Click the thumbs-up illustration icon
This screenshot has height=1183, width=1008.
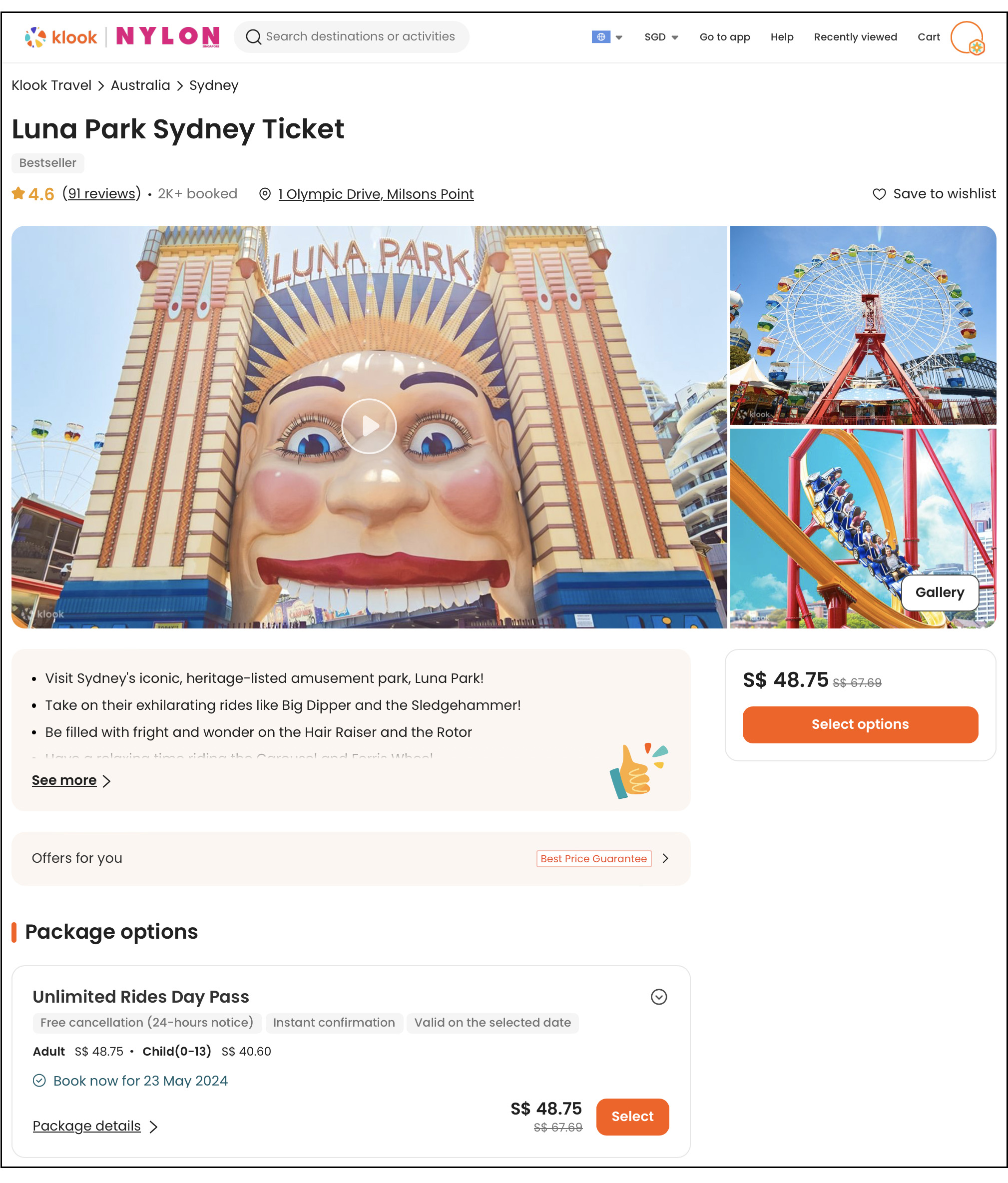point(638,771)
